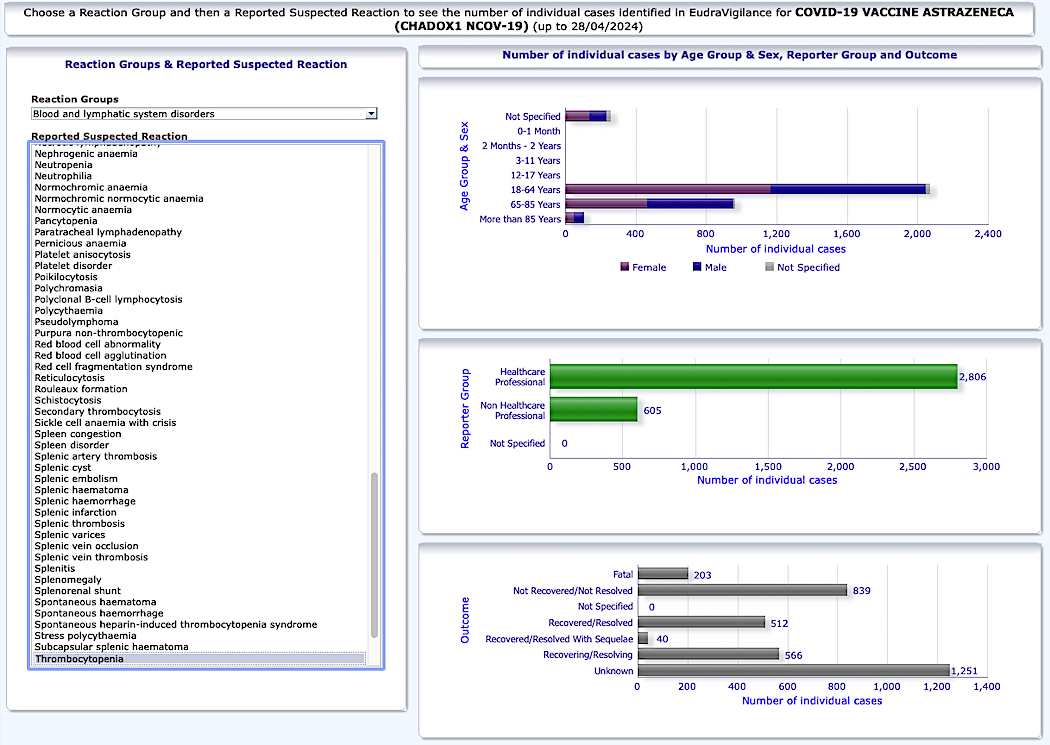Image resolution: width=1050 pixels, height=745 pixels.
Task: Select 'Paratracheal lymphadenopathy' reaction
Action: [x=108, y=232]
